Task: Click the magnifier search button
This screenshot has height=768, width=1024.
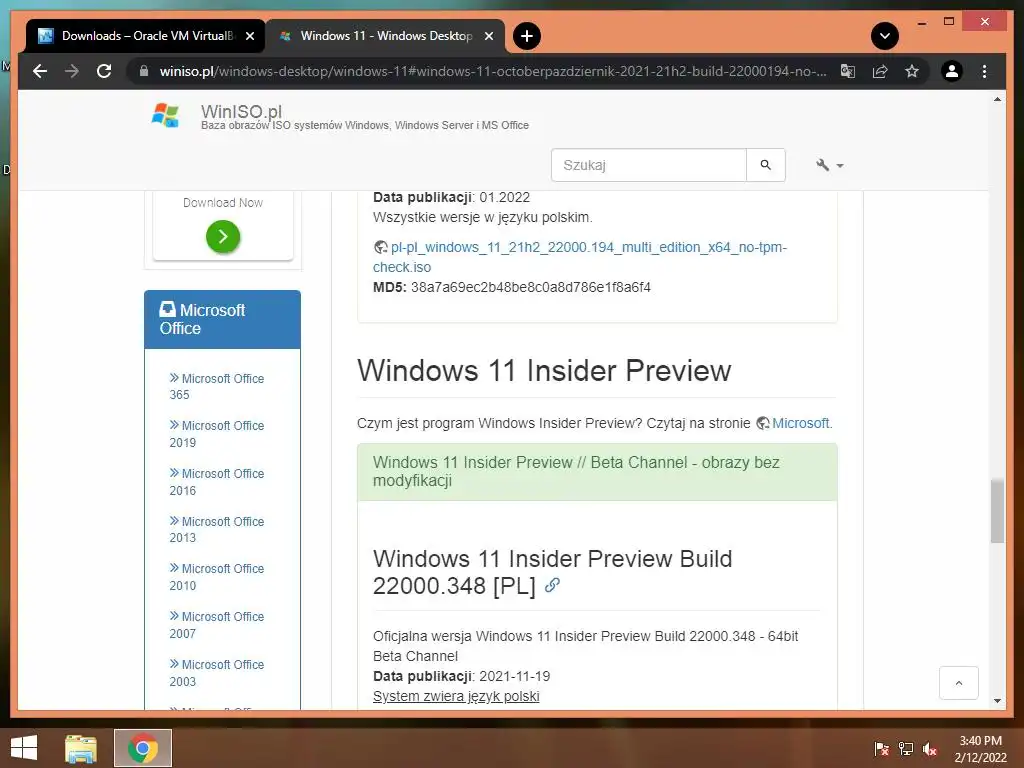Action: pos(765,165)
